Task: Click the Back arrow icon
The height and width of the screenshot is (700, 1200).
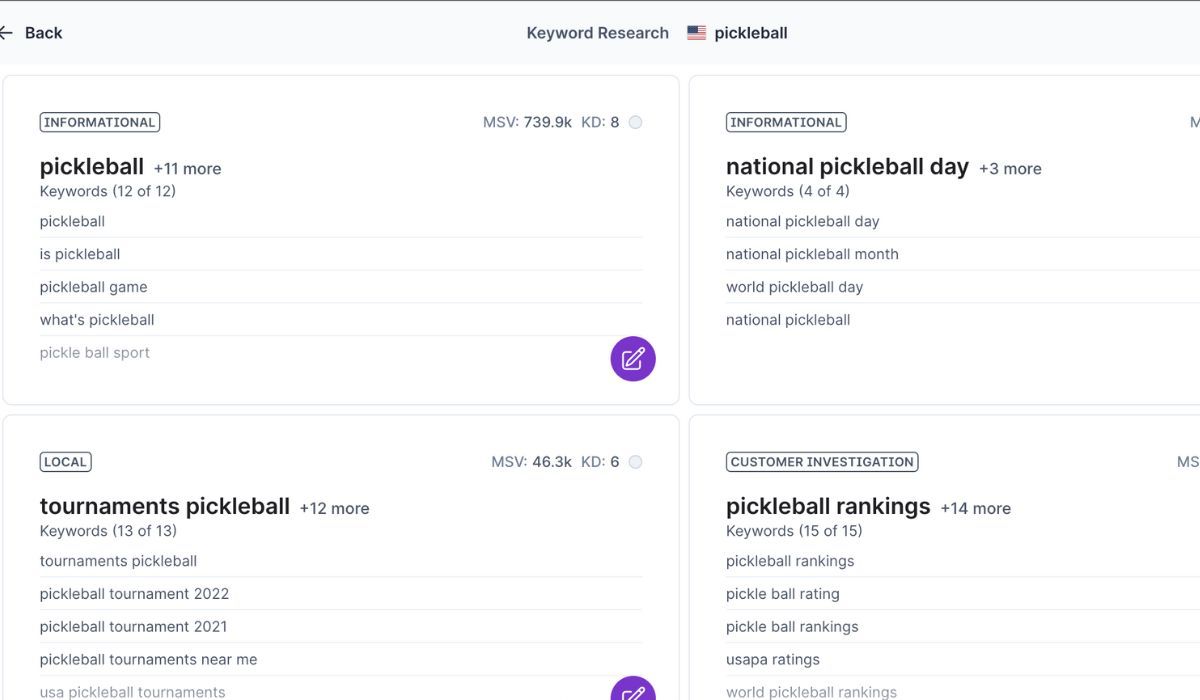Action: tap(6, 33)
